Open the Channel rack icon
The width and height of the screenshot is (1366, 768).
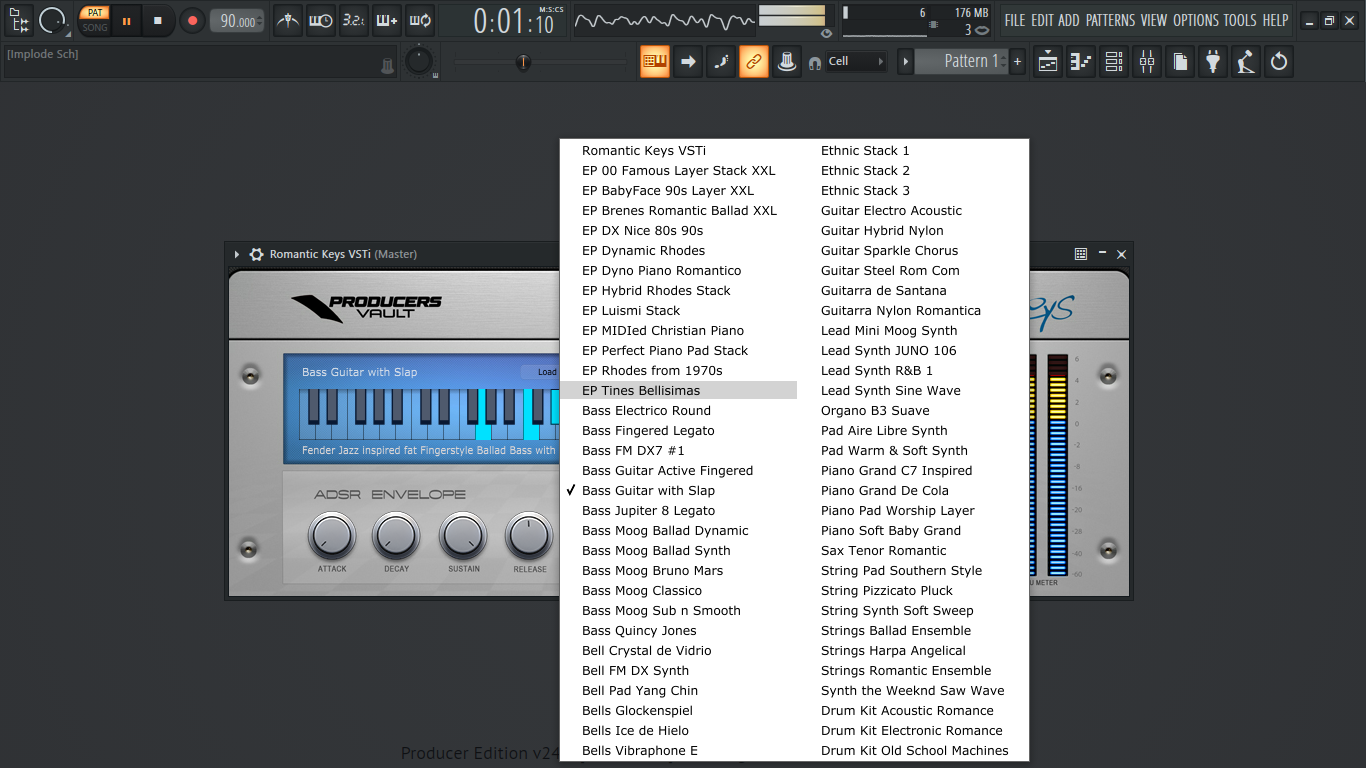point(1114,61)
